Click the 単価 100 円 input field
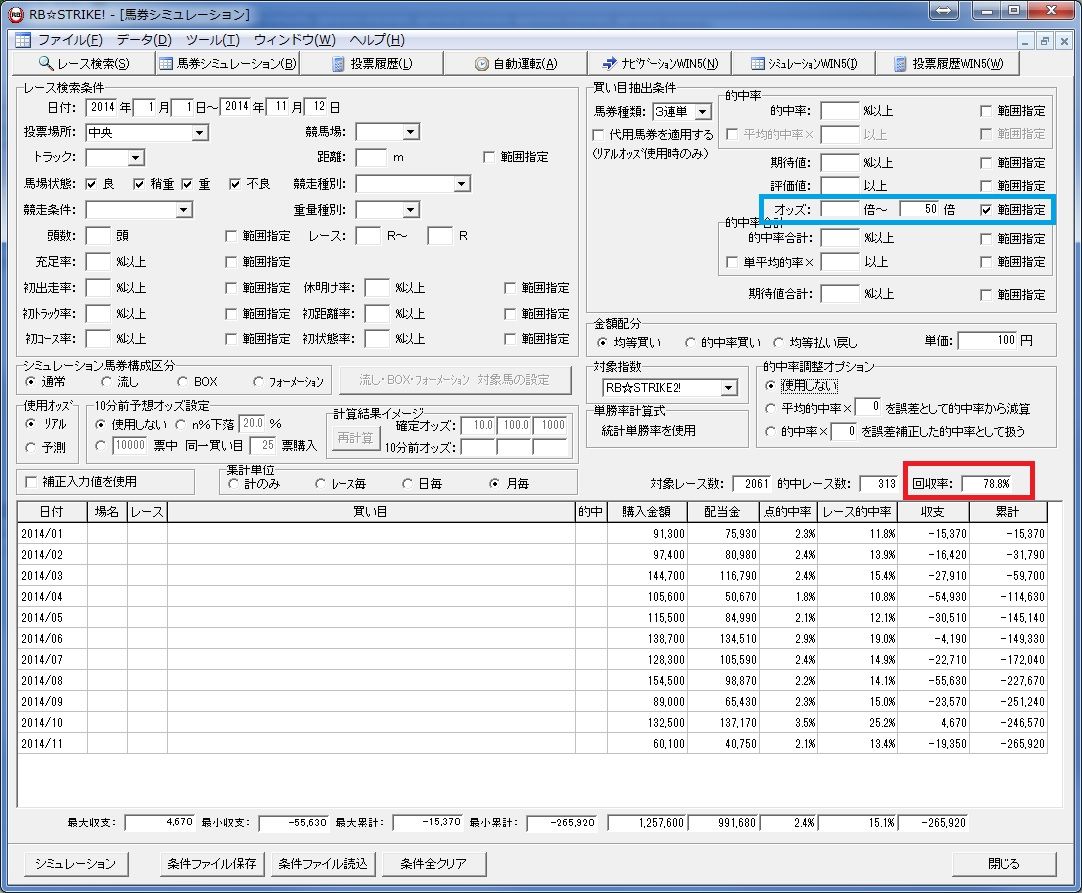Viewport: 1082px width, 893px height. (987, 340)
